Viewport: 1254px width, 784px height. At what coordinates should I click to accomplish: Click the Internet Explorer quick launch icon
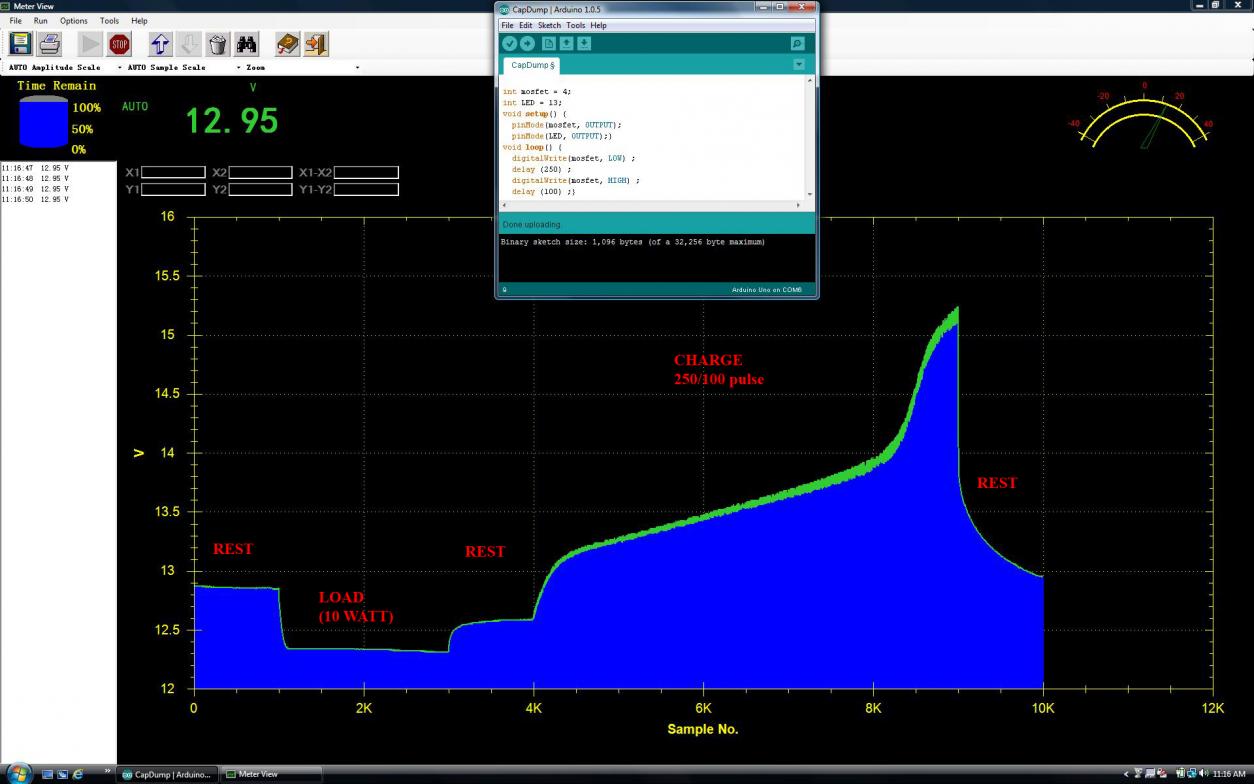coord(77,774)
